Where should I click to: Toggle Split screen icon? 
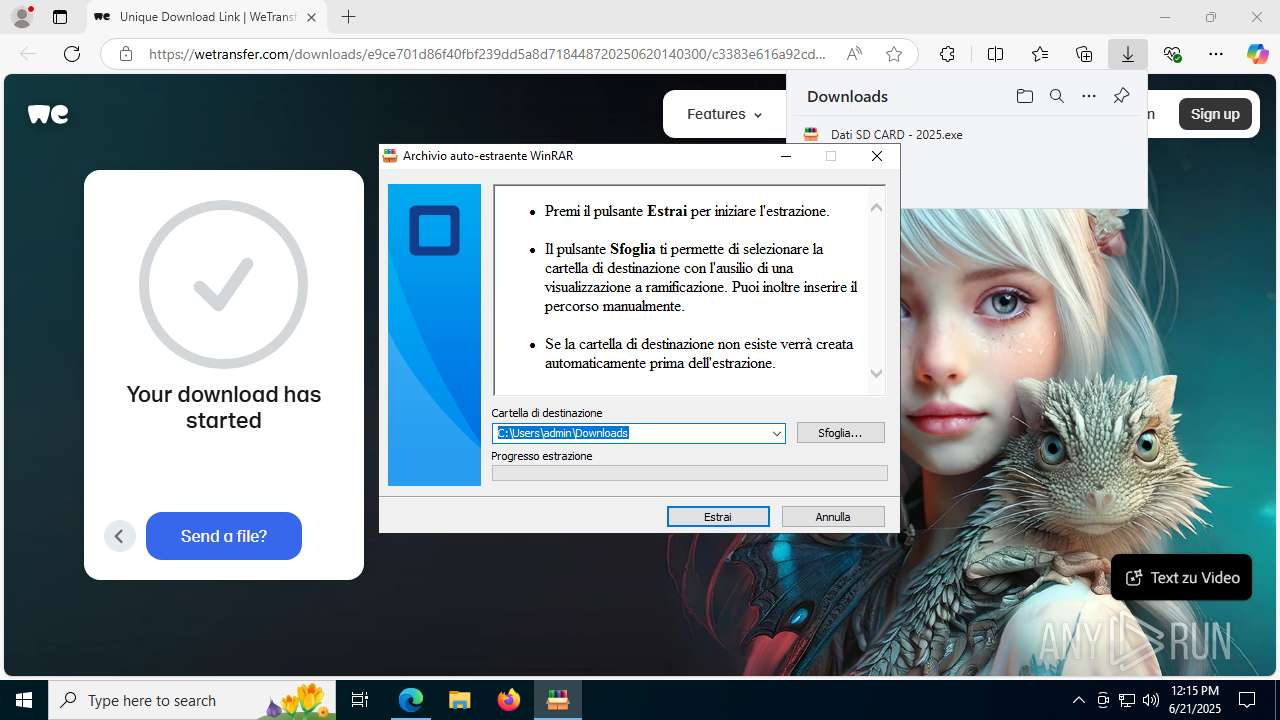coord(995,54)
